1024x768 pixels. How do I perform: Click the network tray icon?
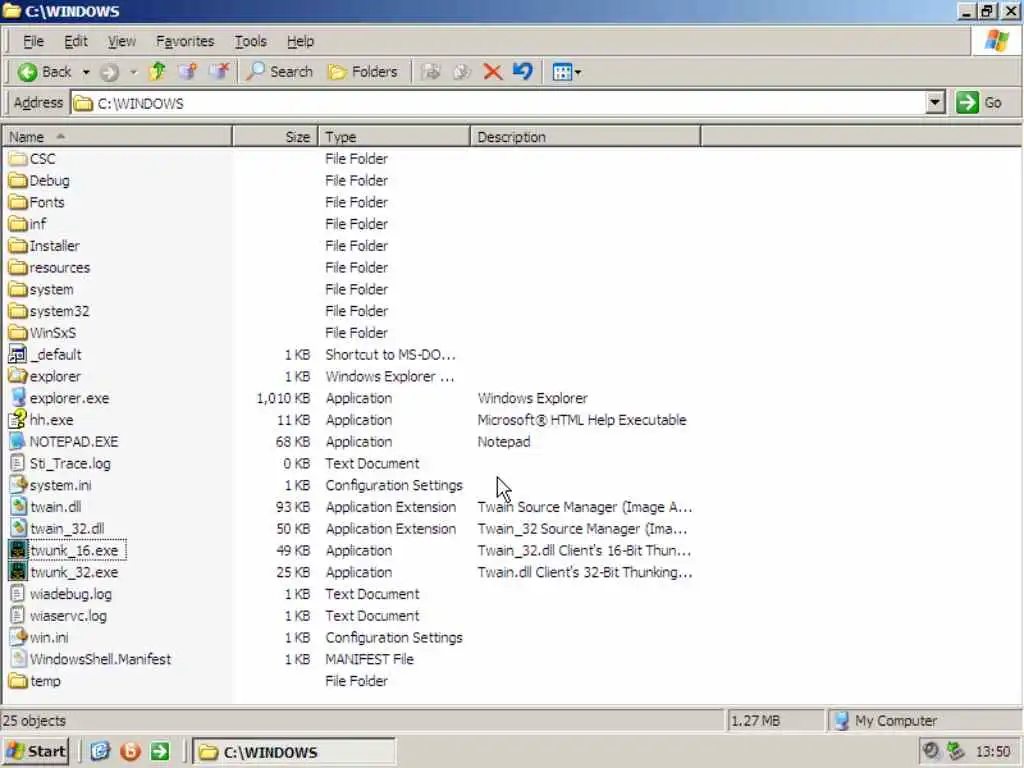point(956,752)
